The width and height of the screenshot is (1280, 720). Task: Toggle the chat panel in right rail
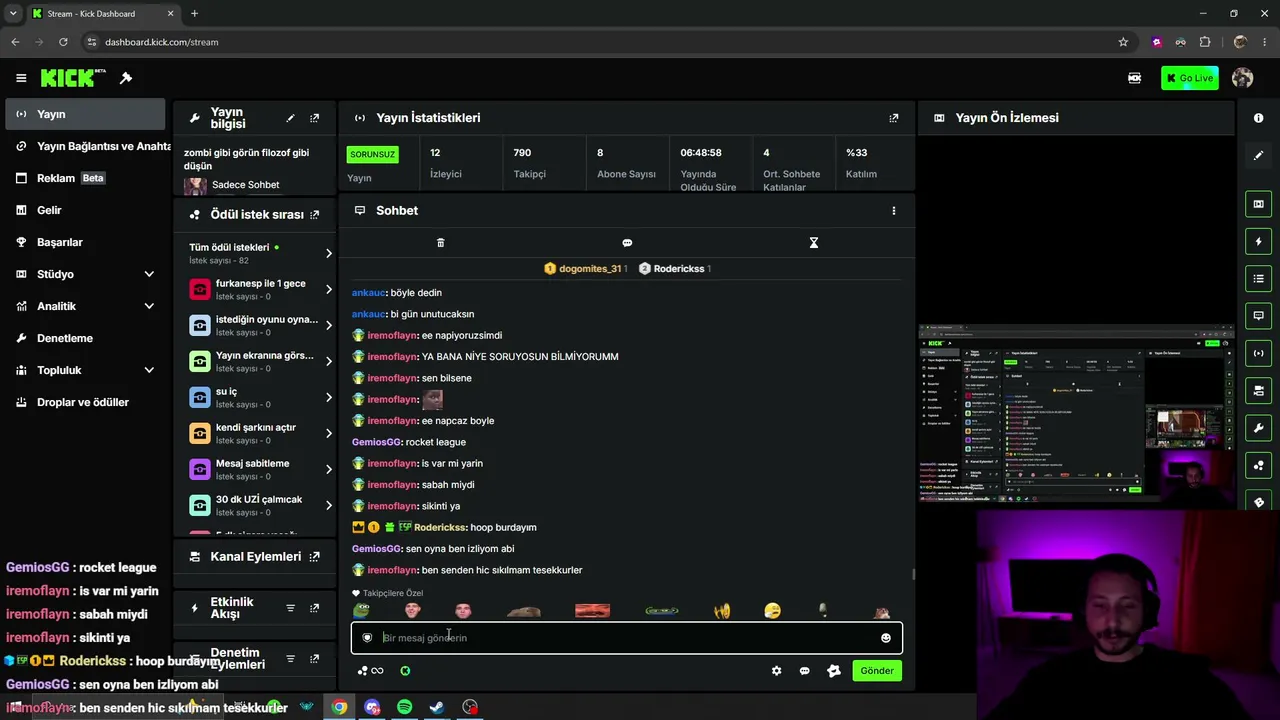point(1259,316)
